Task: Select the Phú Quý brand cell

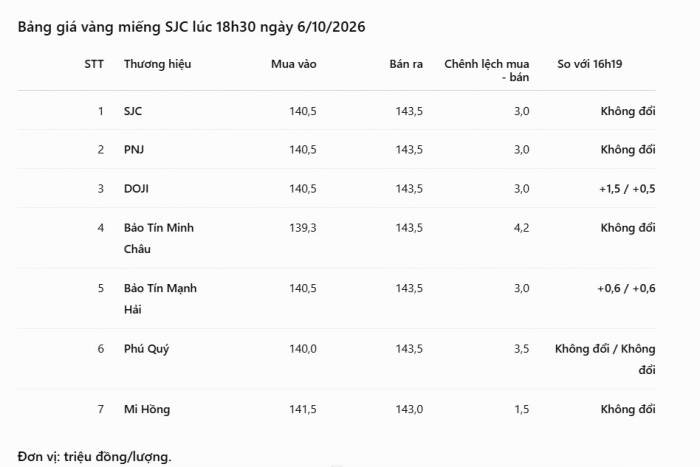Action: click(146, 349)
